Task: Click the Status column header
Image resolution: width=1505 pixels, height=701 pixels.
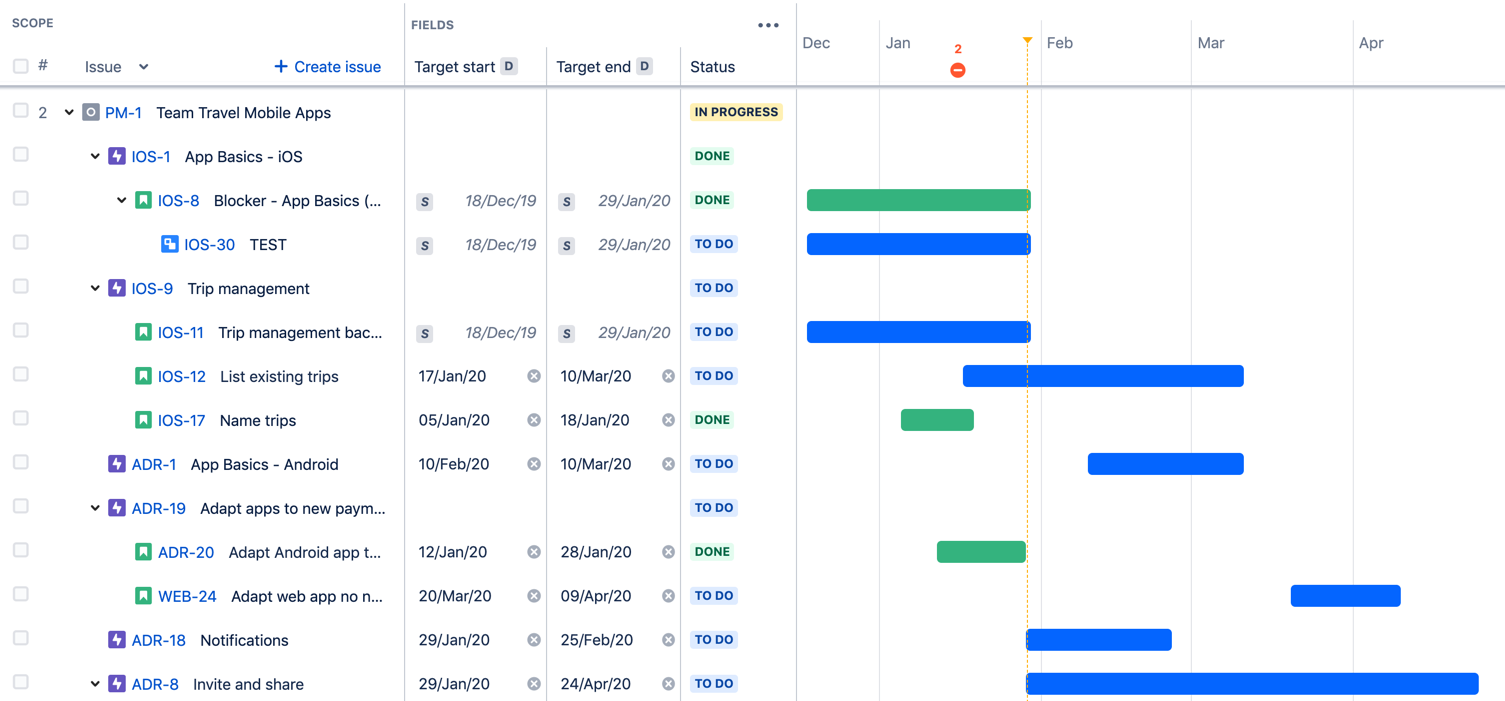Action: [x=713, y=67]
